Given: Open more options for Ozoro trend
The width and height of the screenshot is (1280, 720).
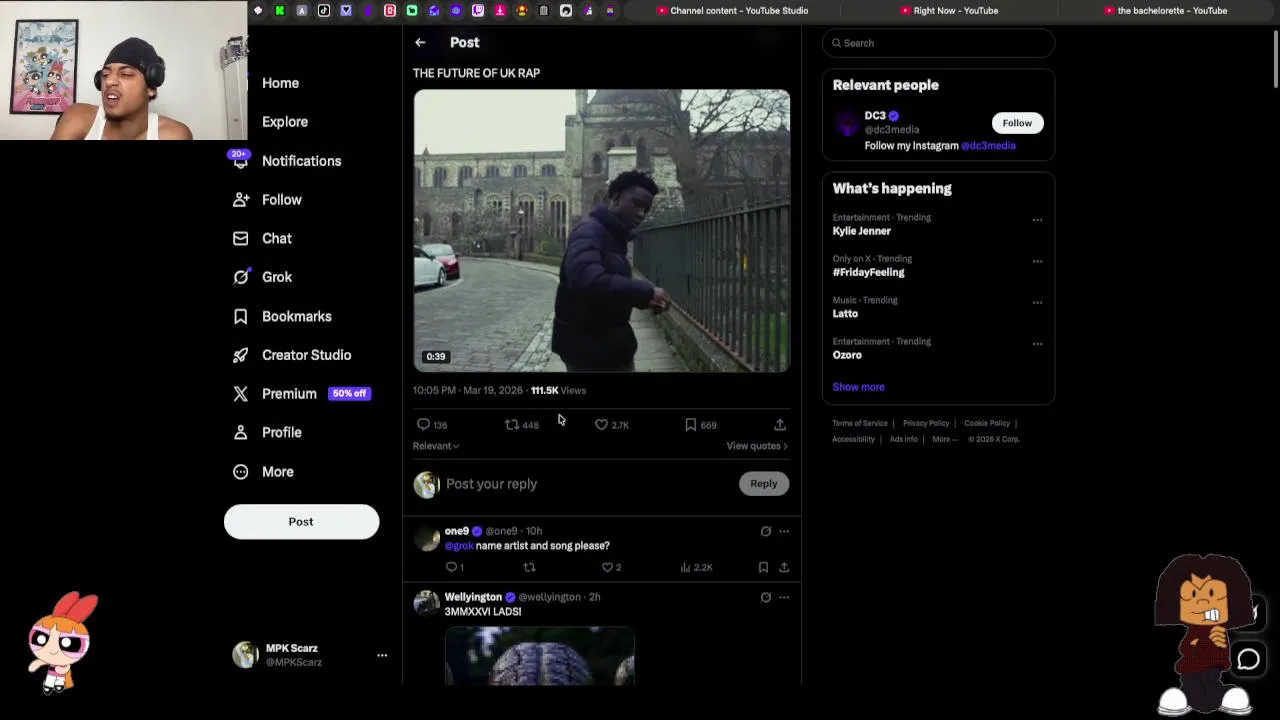Looking at the screenshot, I should (x=1037, y=344).
